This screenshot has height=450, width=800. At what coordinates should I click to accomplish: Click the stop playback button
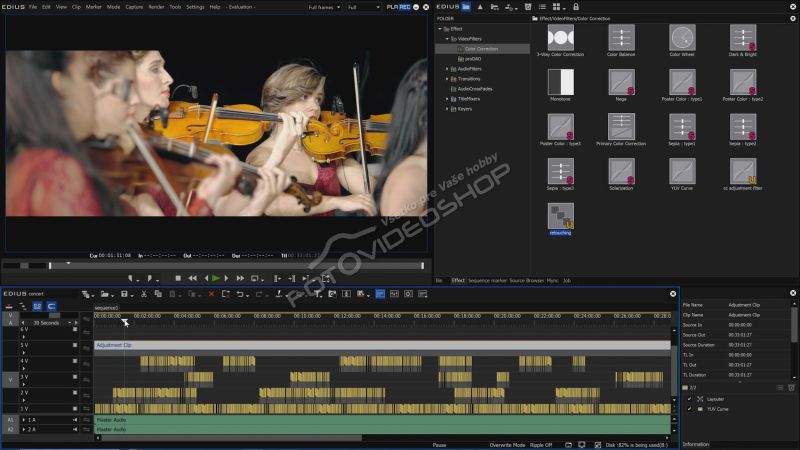coord(178,278)
